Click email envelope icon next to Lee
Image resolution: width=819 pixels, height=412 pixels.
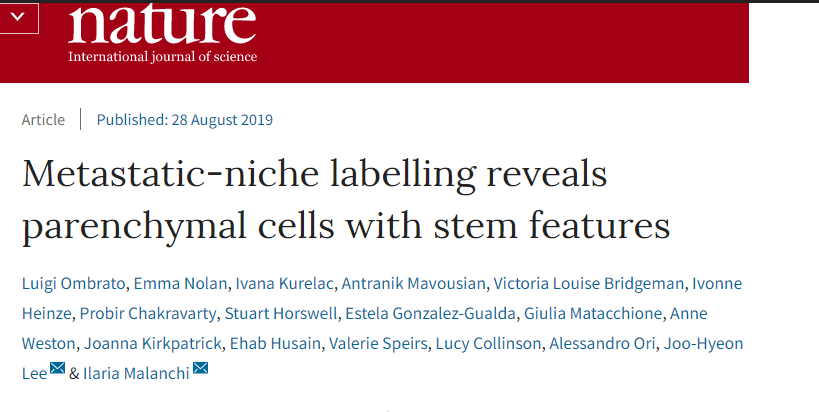click(x=57, y=368)
